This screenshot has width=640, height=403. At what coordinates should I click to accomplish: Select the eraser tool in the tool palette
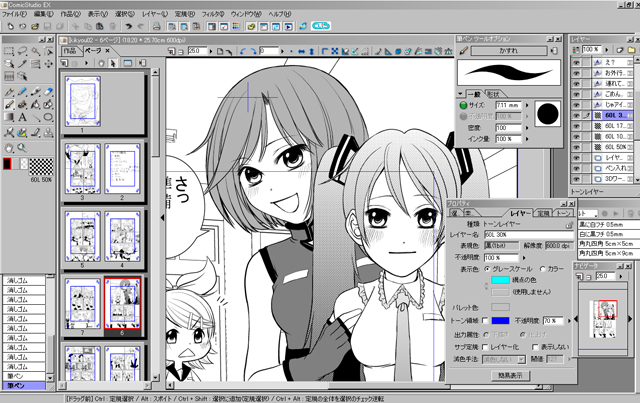[x=49, y=92]
